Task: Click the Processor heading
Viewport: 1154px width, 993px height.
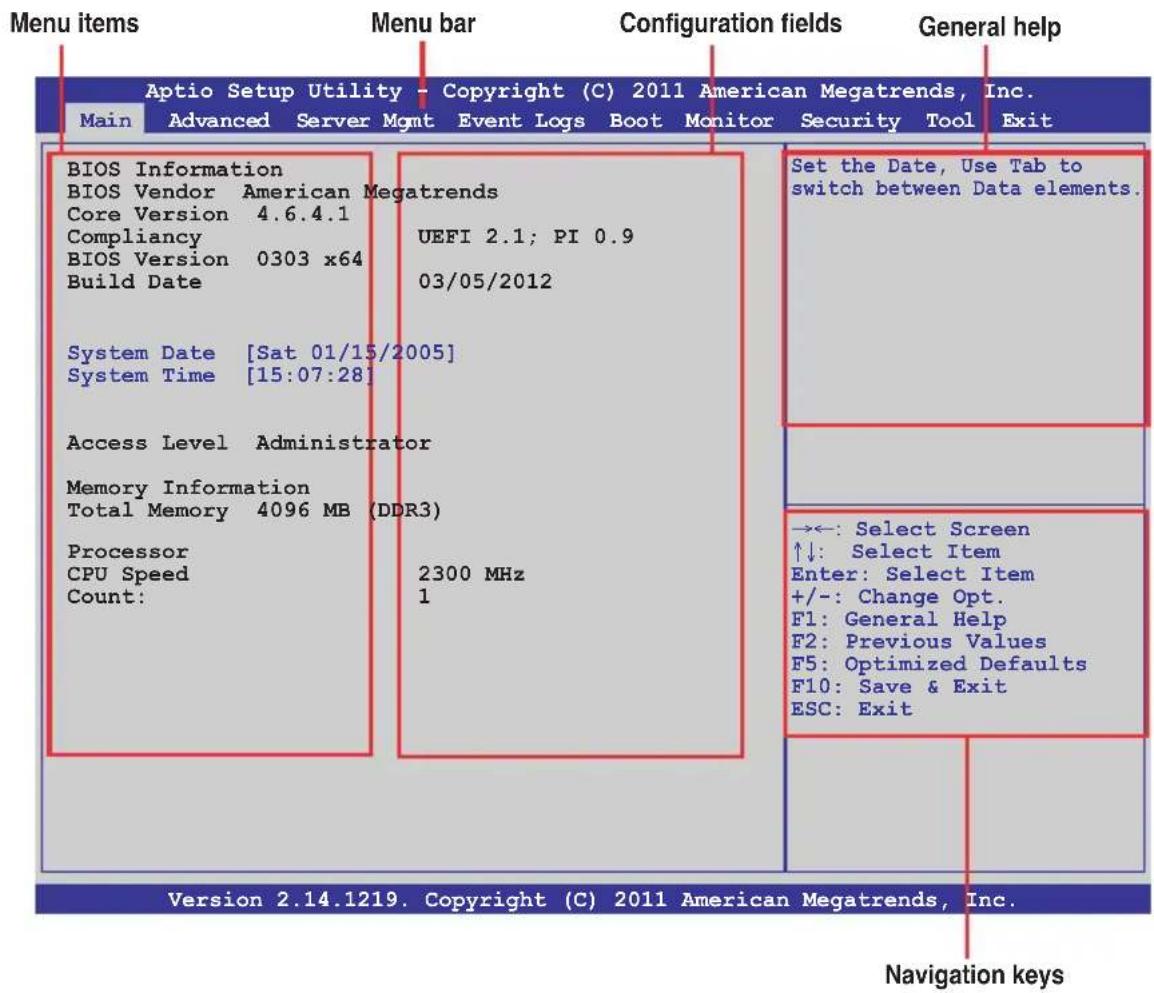Action: point(127,552)
